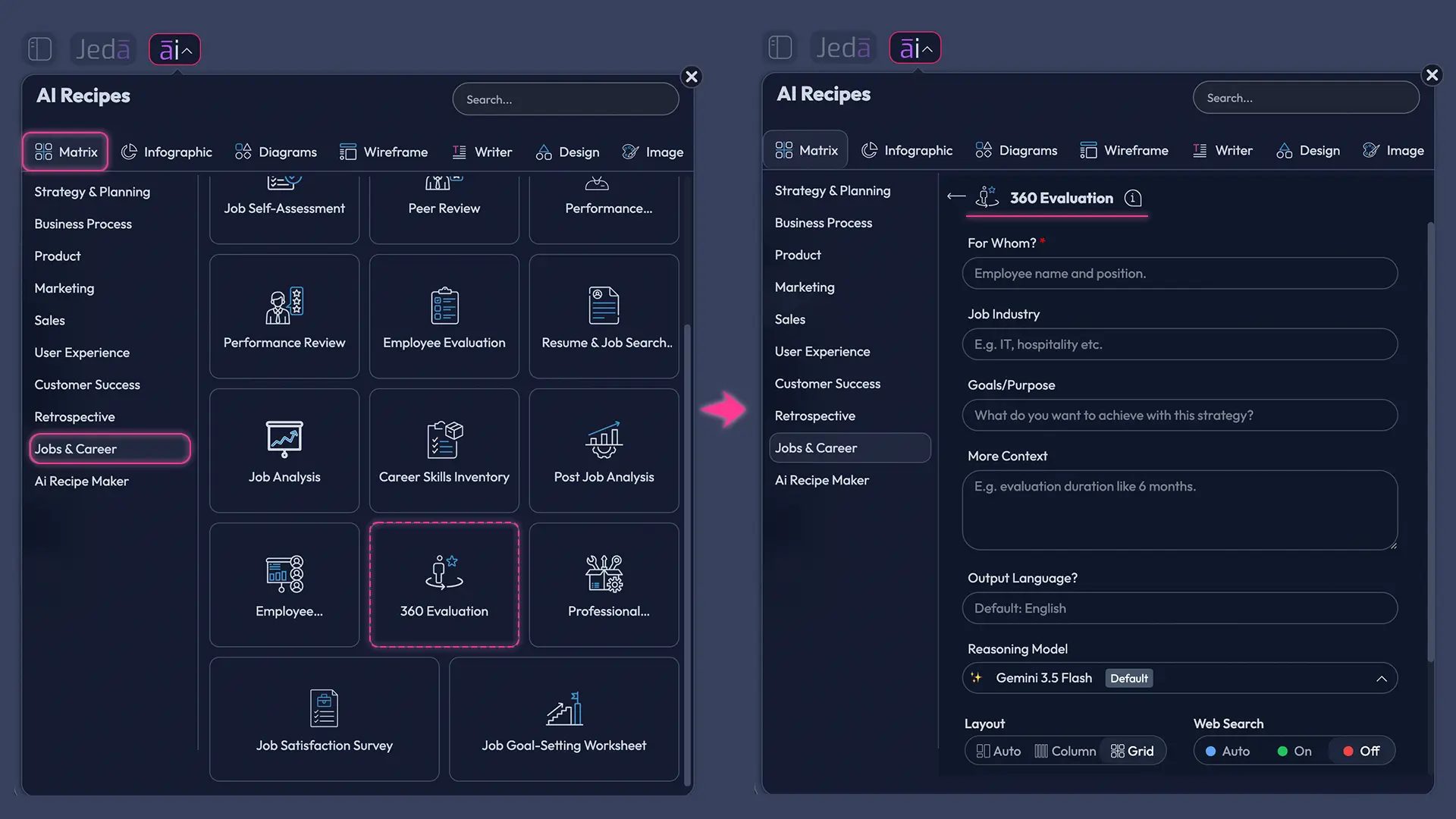Toggle sidebar panel icon in right window

point(780,48)
